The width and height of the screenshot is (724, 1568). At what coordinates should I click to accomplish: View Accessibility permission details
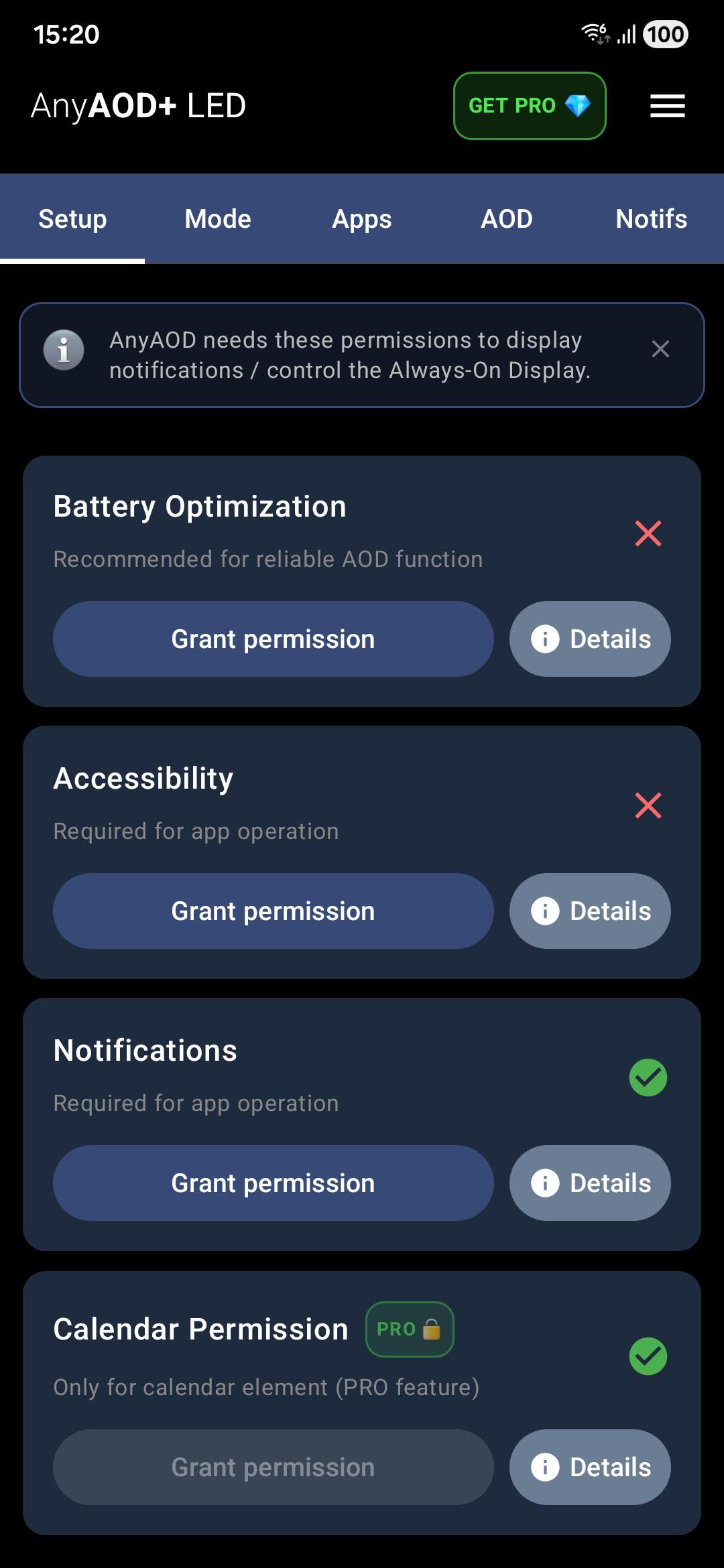[590, 911]
